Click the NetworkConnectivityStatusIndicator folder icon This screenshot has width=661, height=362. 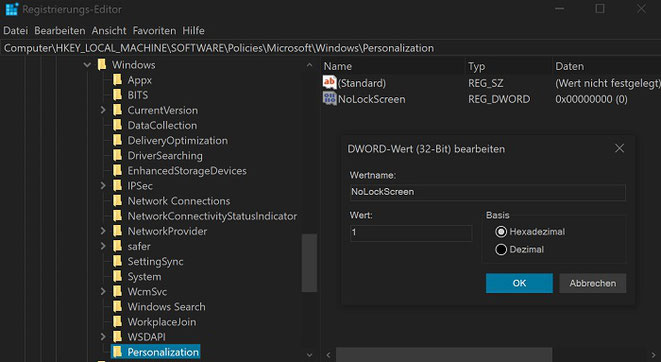click(x=118, y=216)
